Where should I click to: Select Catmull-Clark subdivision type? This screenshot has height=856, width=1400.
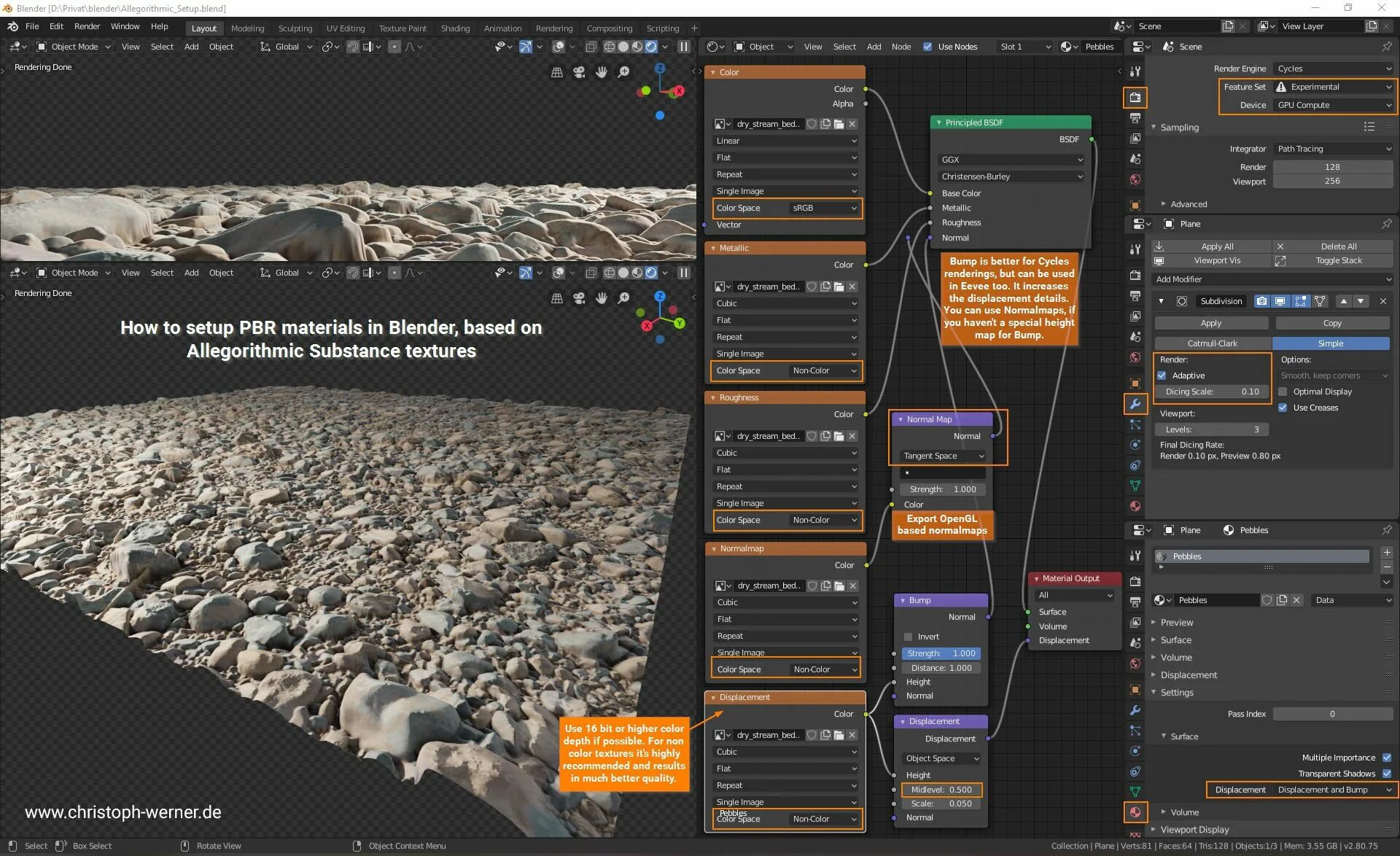(x=1212, y=343)
